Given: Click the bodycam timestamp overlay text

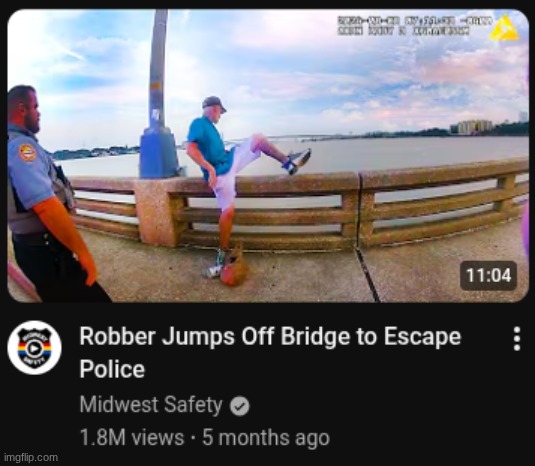Looking at the screenshot, I should click(x=415, y=26).
